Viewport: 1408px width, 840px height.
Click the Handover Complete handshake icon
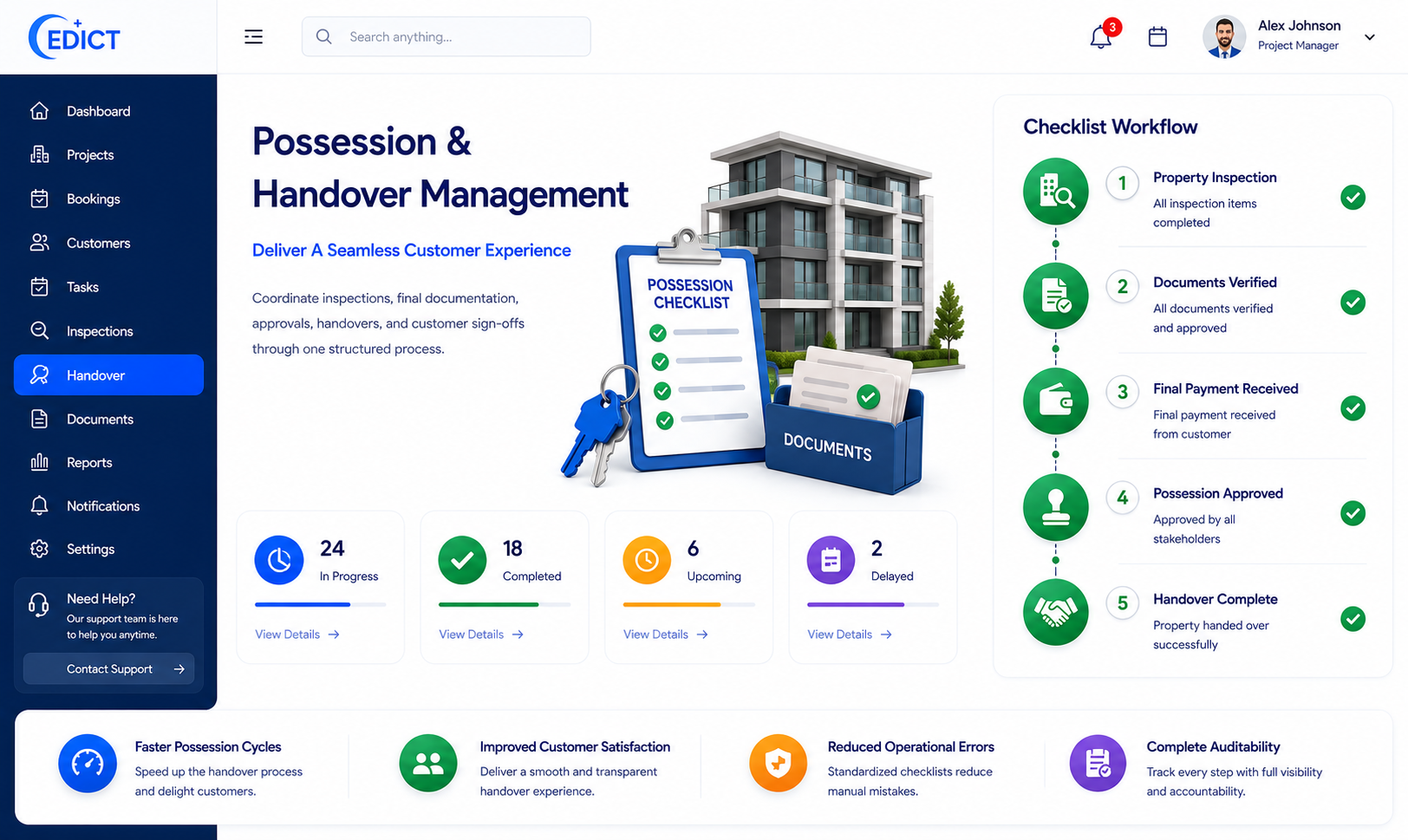coord(1055,613)
